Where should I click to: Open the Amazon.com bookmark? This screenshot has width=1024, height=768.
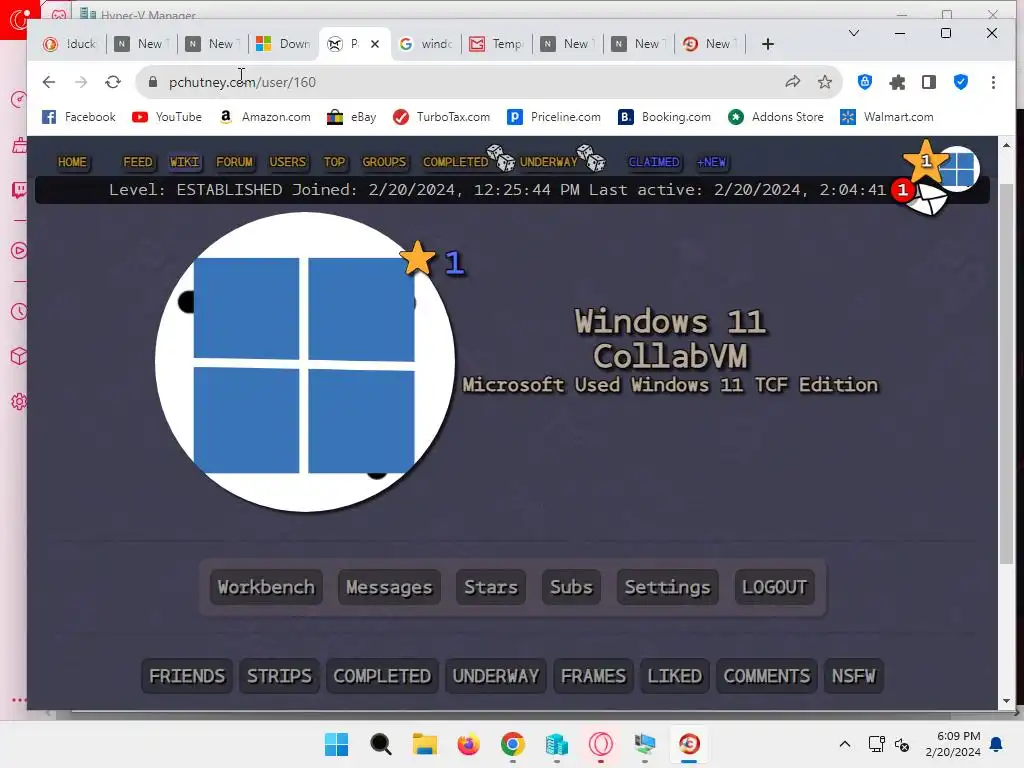pyautogui.click(x=264, y=117)
